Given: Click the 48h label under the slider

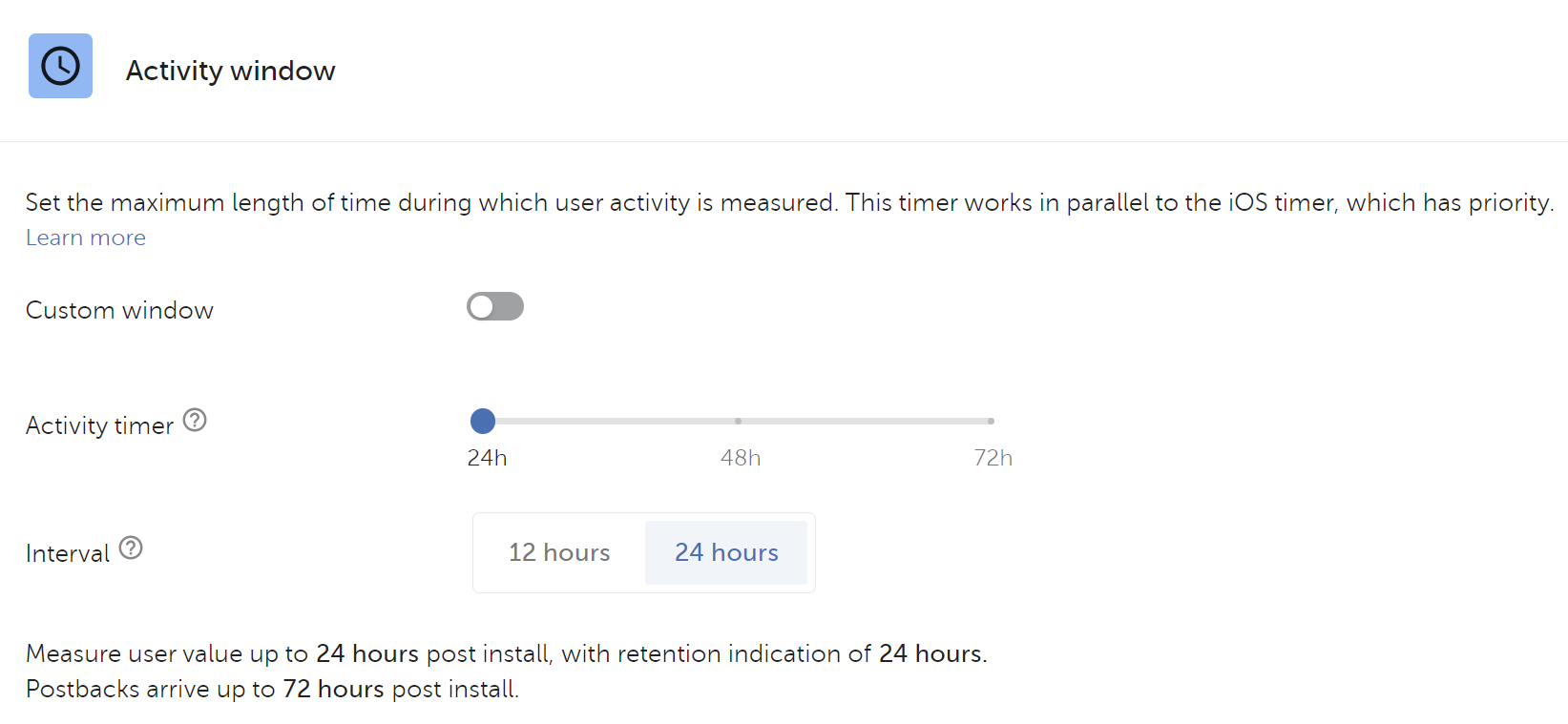Looking at the screenshot, I should 741,458.
